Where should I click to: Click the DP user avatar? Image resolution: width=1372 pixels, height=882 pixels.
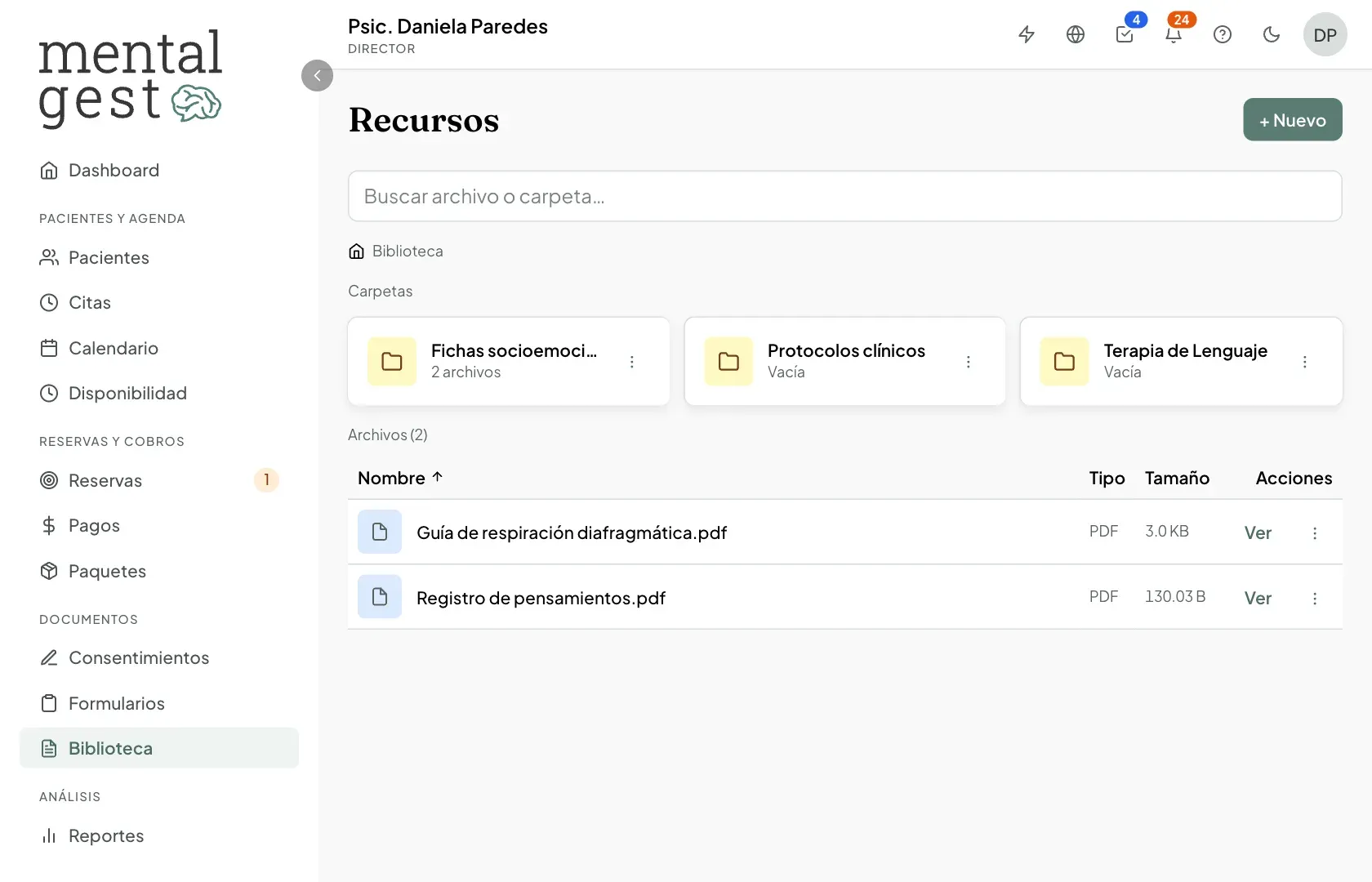tap(1325, 34)
